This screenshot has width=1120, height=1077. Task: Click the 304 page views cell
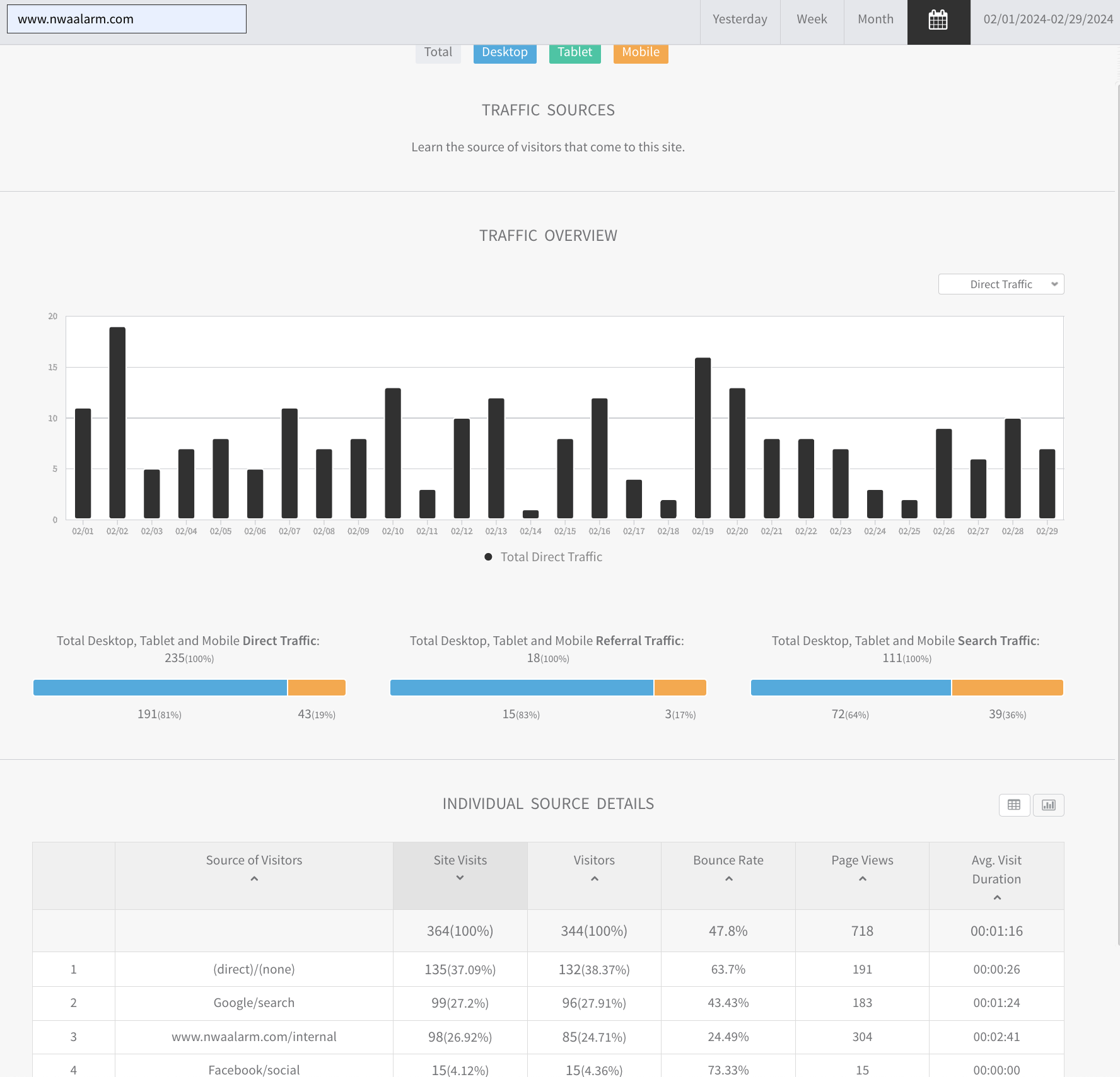[862, 1037]
